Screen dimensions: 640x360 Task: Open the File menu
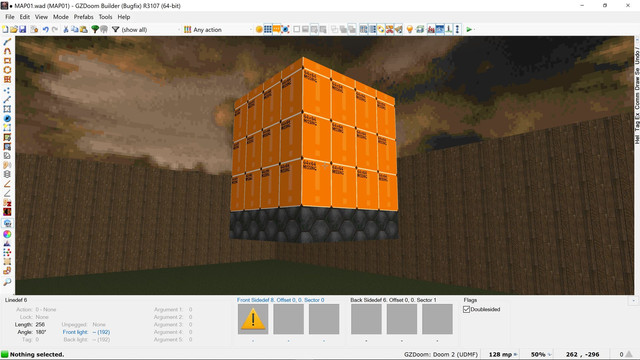(x=10, y=17)
